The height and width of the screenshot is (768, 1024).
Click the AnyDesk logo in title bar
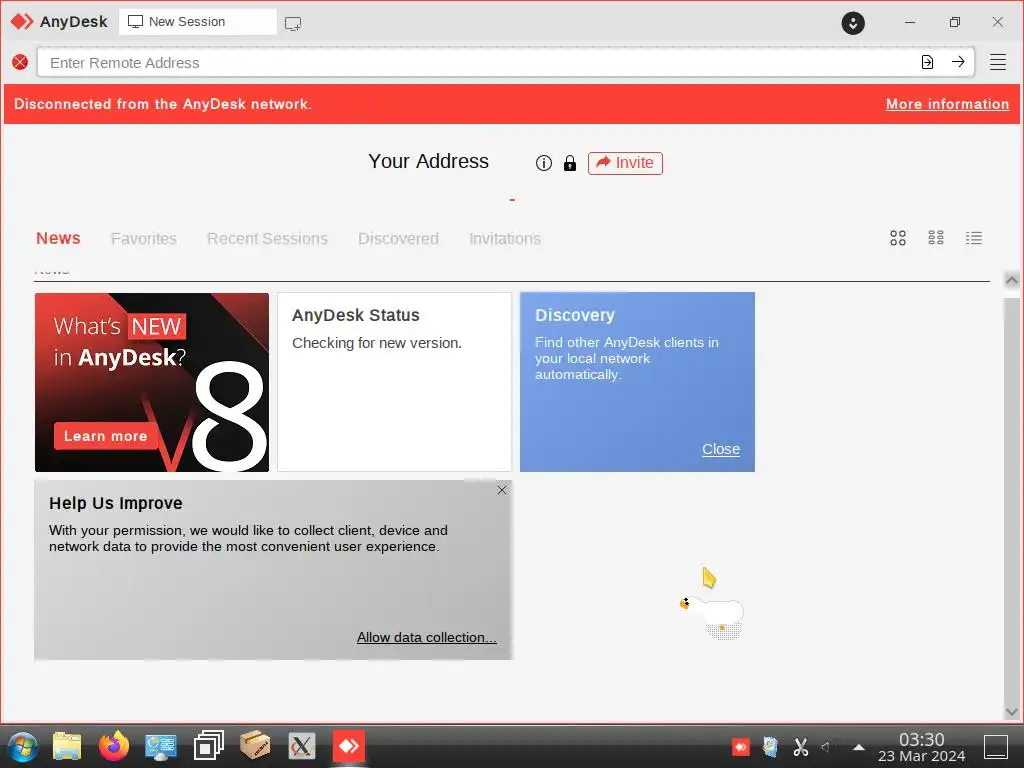point(22,22)
